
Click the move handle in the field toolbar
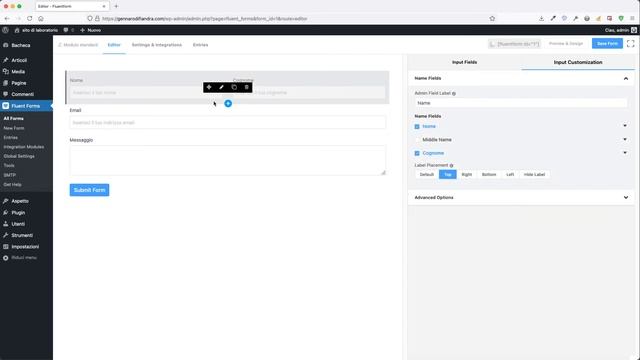click(209, 87)
